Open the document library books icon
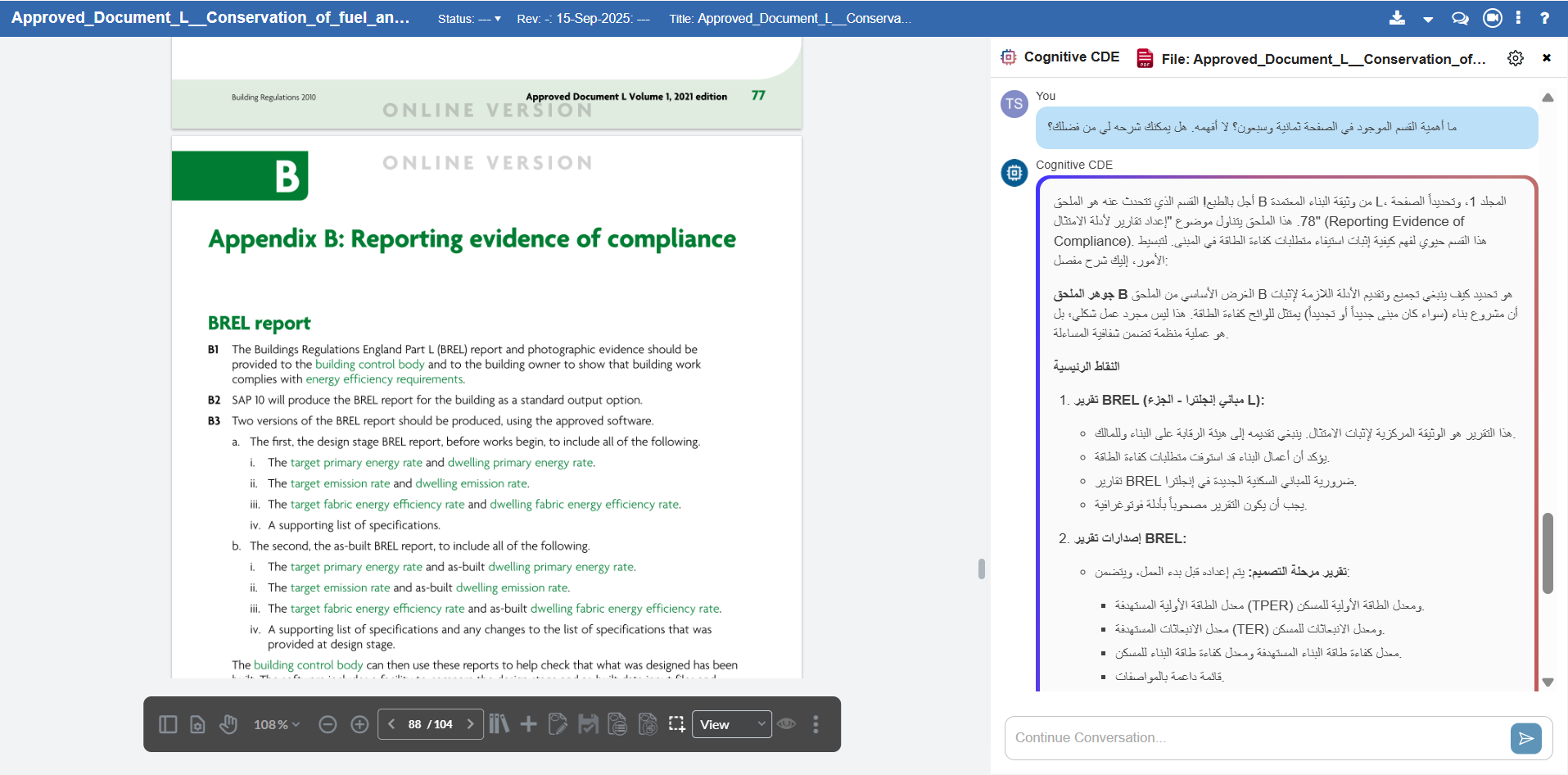The image size is (1568, 775). [499, 724]
